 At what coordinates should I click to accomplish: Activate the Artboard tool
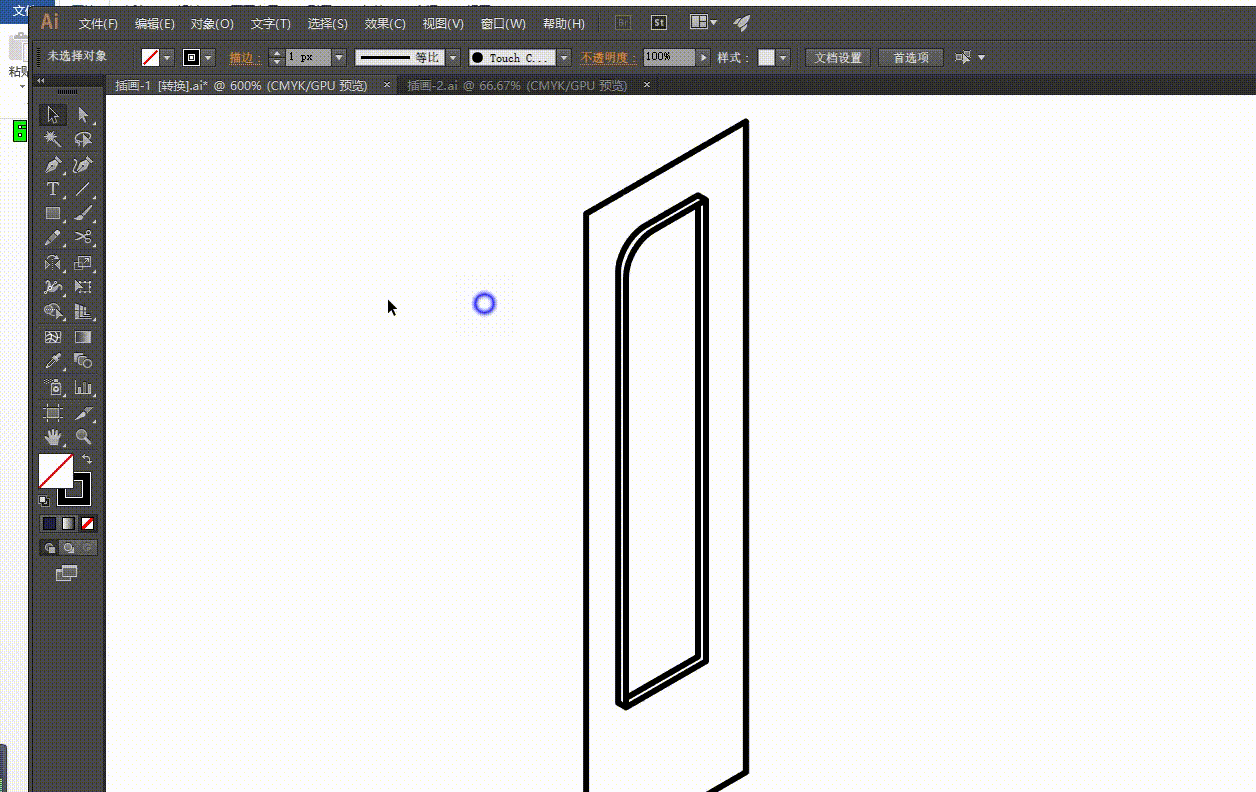click(53, 412)
